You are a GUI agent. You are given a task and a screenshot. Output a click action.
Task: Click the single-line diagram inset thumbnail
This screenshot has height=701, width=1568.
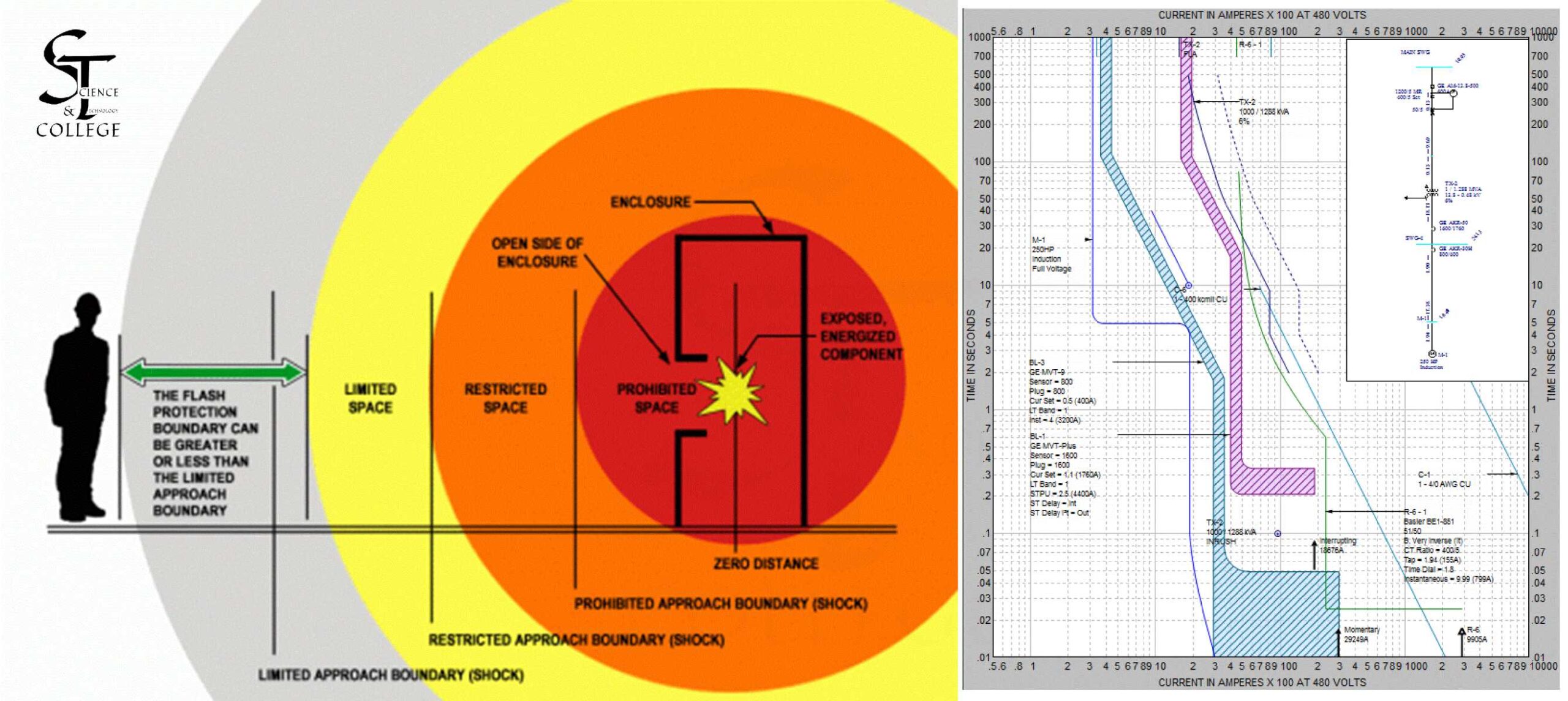(1436, 209)
